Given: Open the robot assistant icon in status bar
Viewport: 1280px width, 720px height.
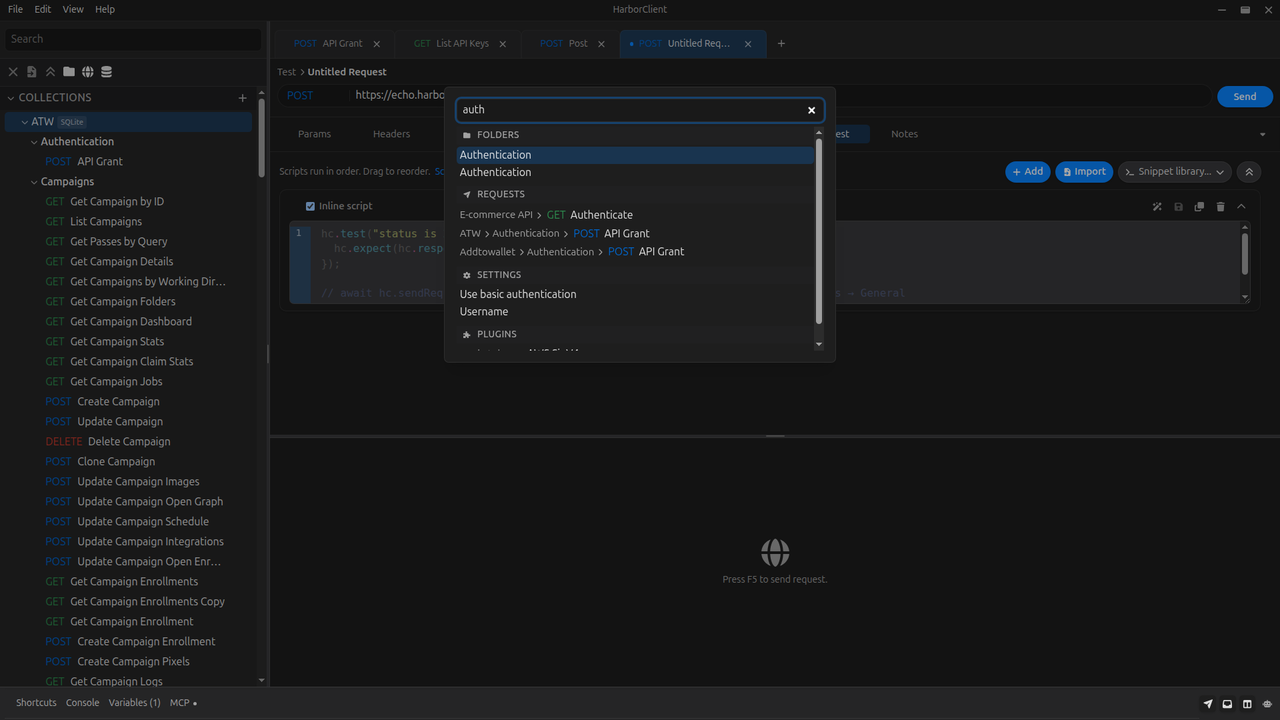Looking at the screenshot, I should click(1266, 704).
